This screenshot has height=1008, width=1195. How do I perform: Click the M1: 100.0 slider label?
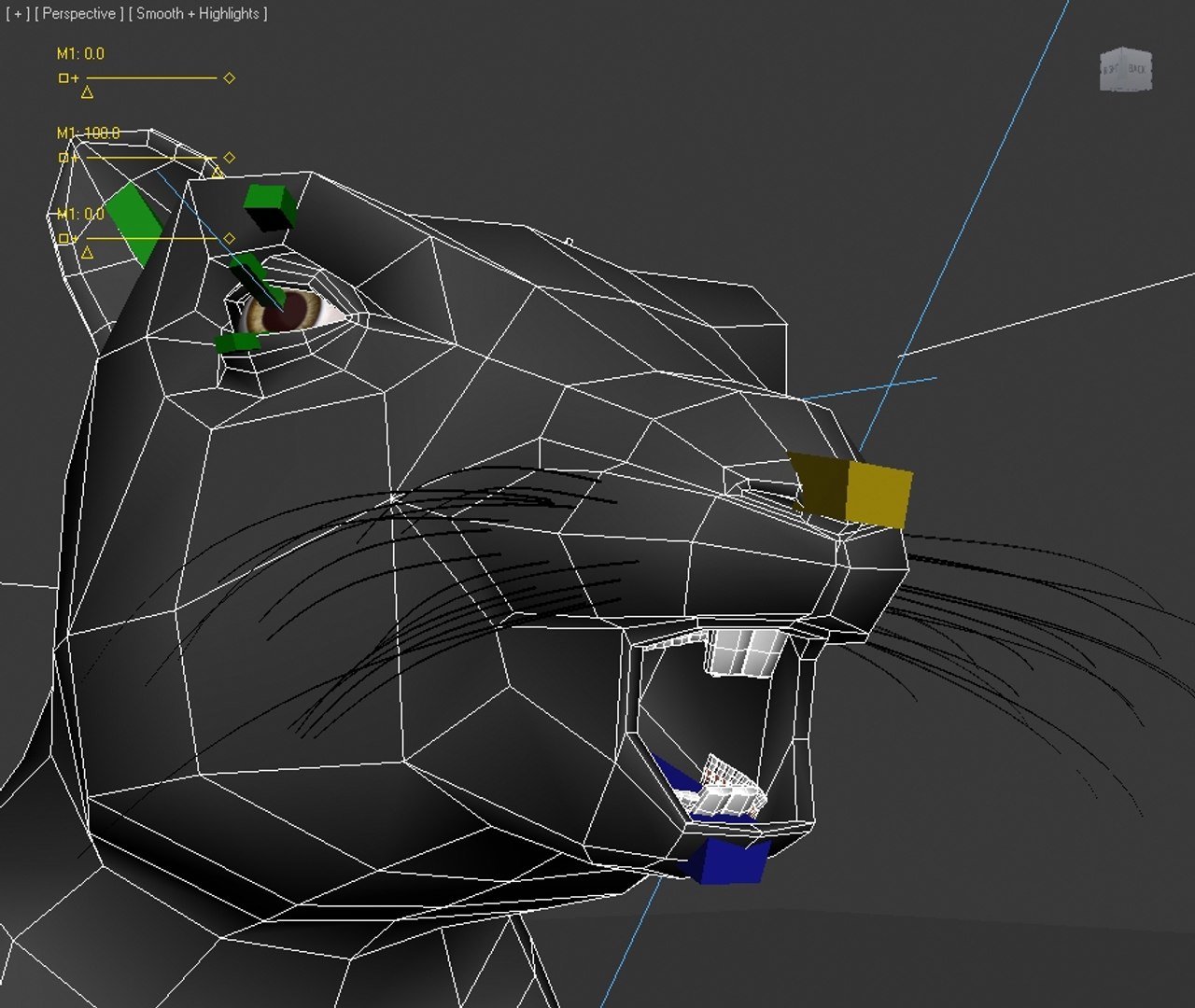88,133
